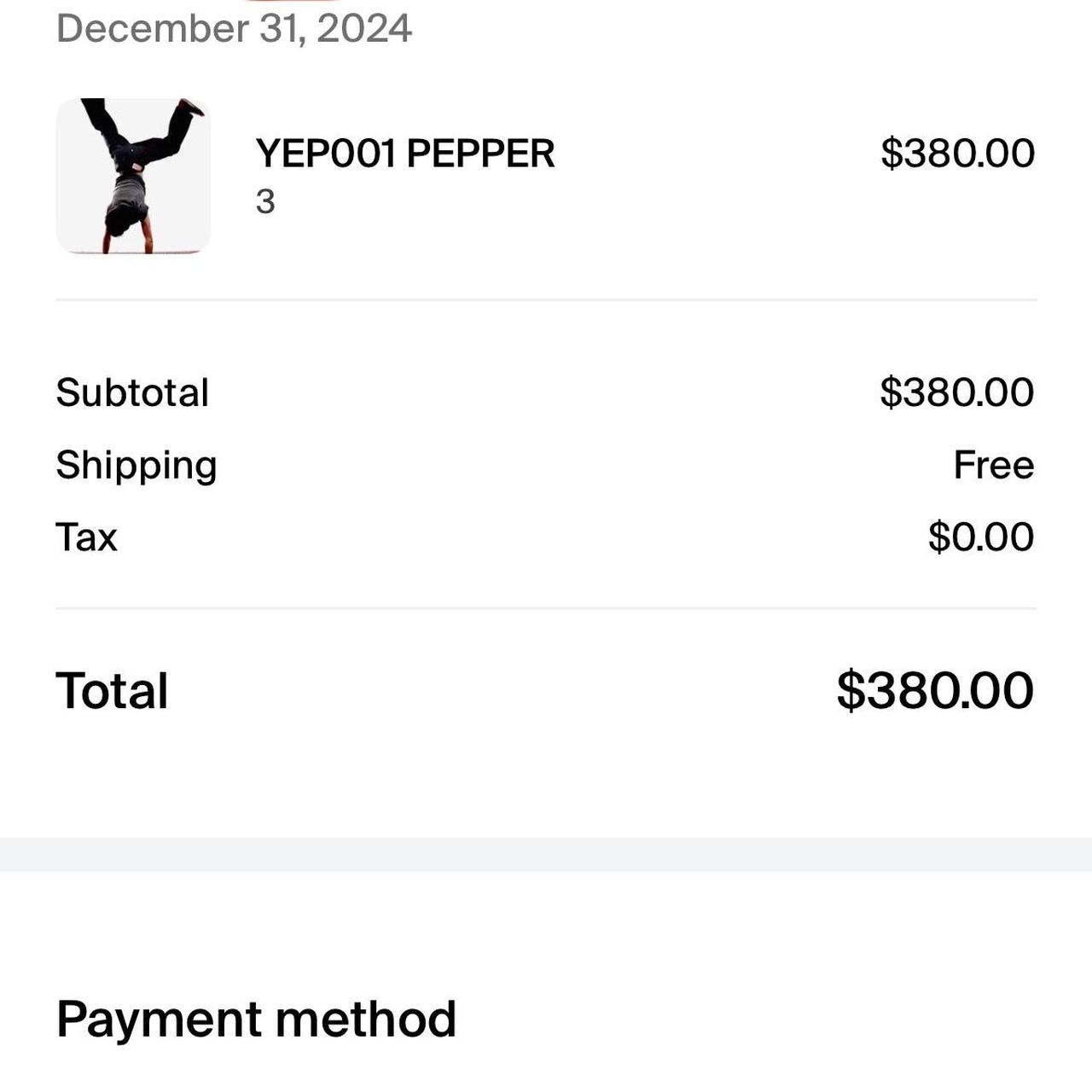
Task: Click the gray section separator band
Action: pyautogui.click(x=546, y=855)
